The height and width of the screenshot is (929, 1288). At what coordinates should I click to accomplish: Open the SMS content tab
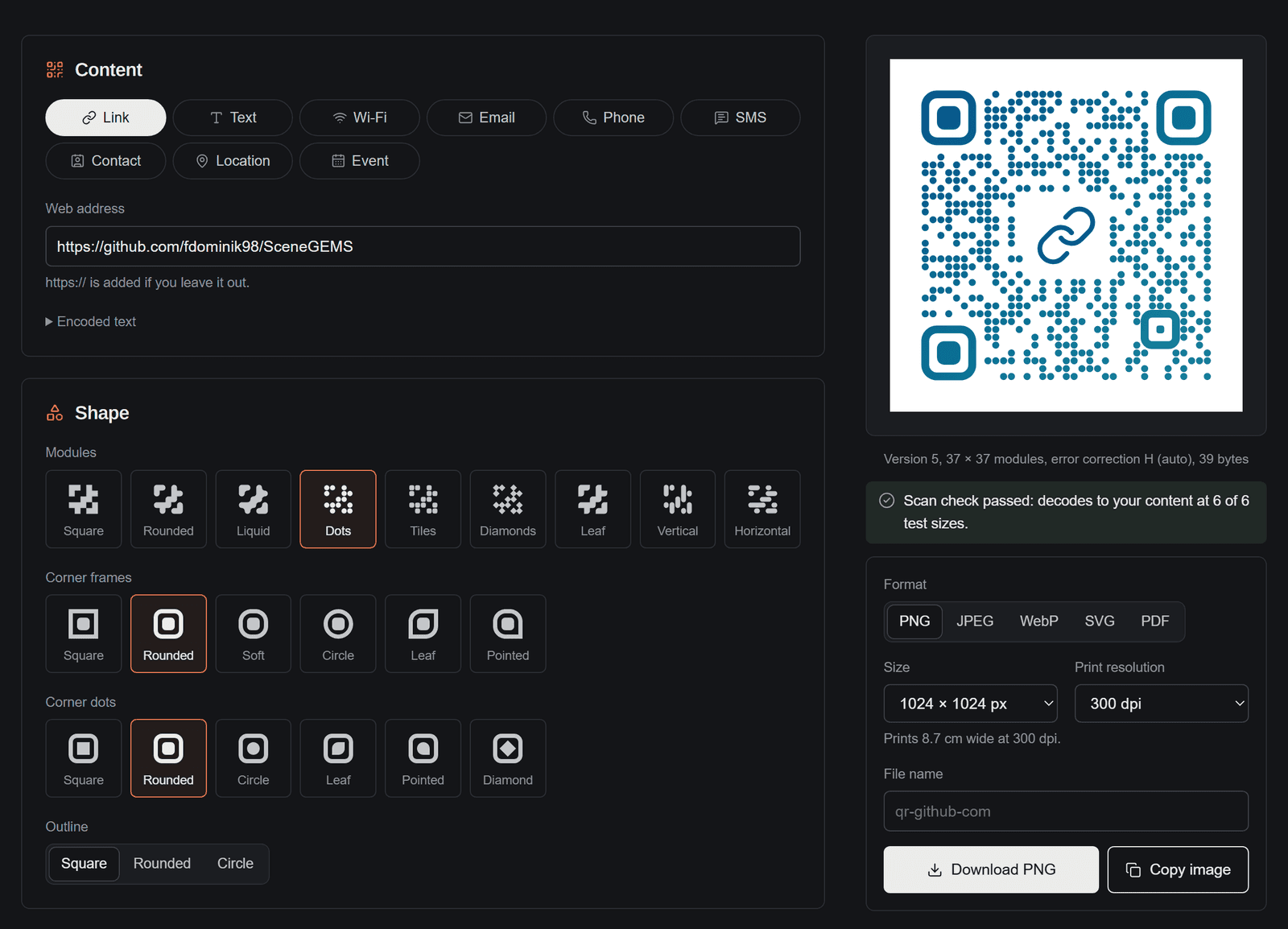coord(741,118)
